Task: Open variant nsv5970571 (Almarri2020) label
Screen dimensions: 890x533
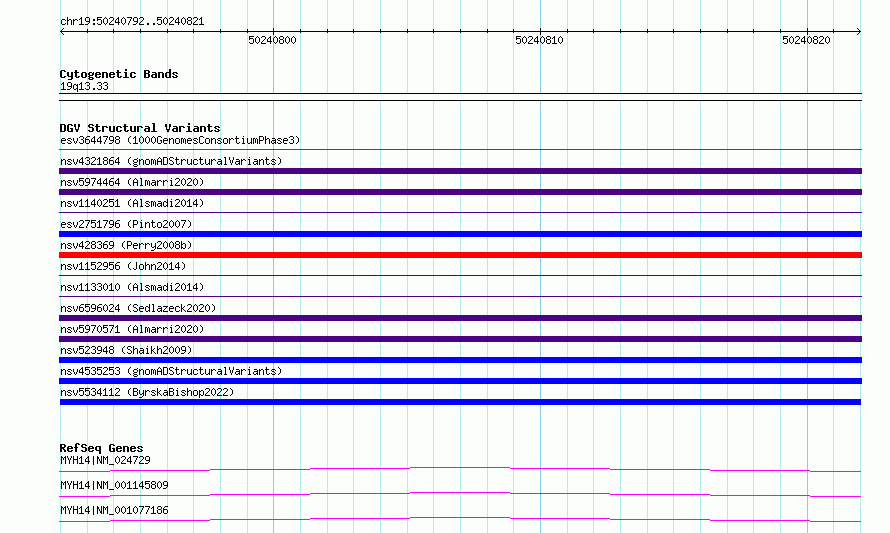Action: point(132,329)
